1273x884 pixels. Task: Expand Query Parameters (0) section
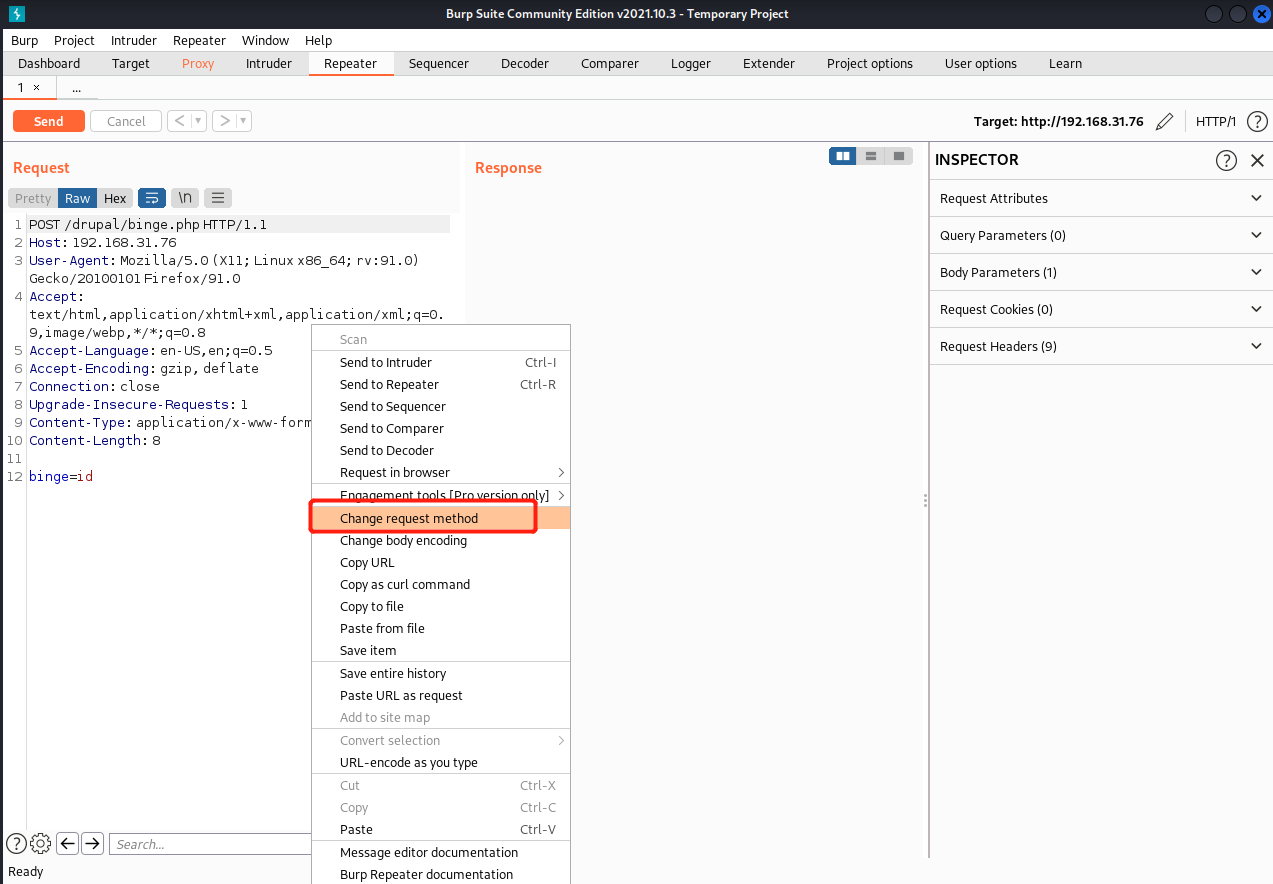pyautogui.click(x=1101, y=235)
